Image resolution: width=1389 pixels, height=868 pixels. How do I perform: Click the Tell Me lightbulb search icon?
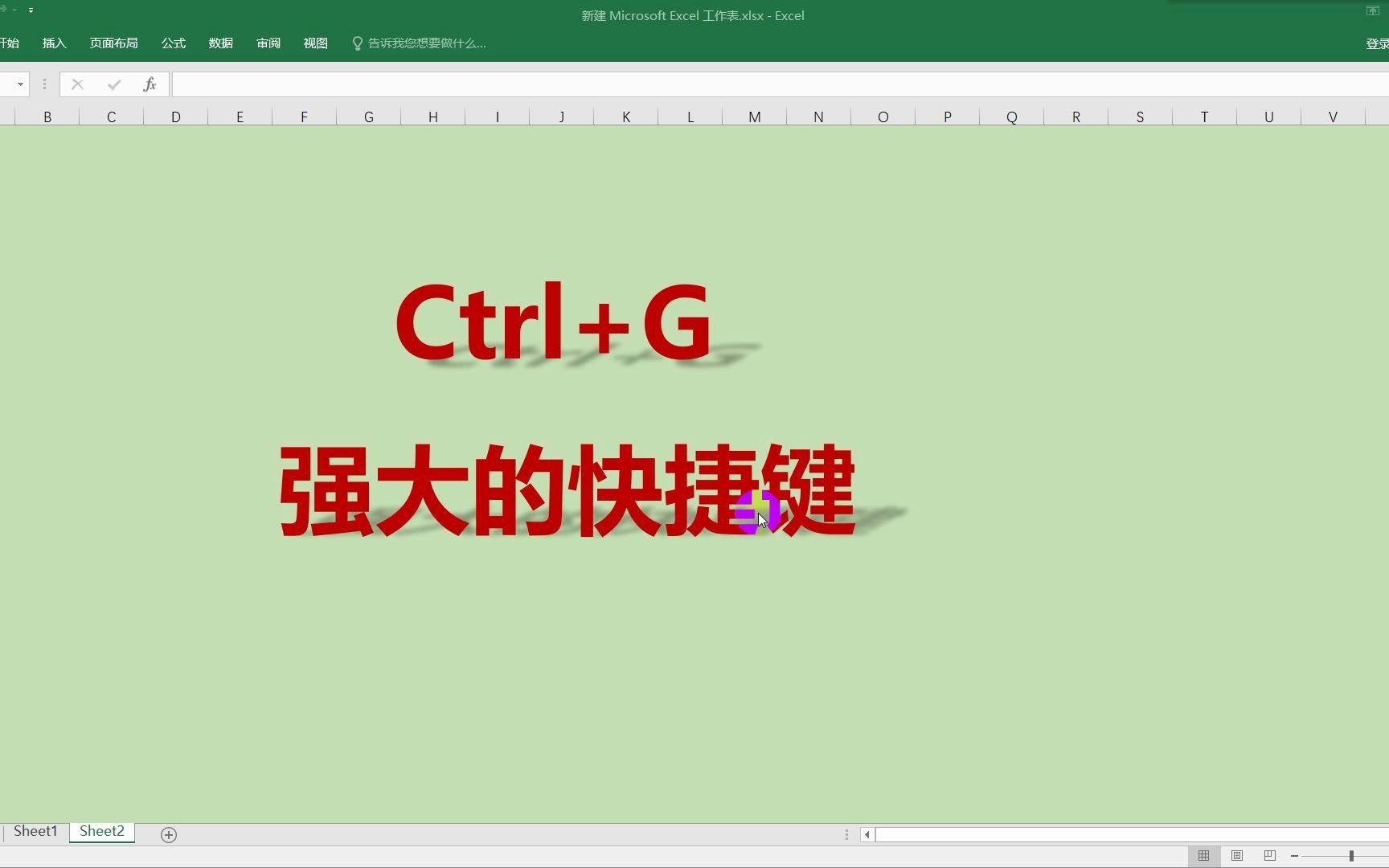[356, 43]
